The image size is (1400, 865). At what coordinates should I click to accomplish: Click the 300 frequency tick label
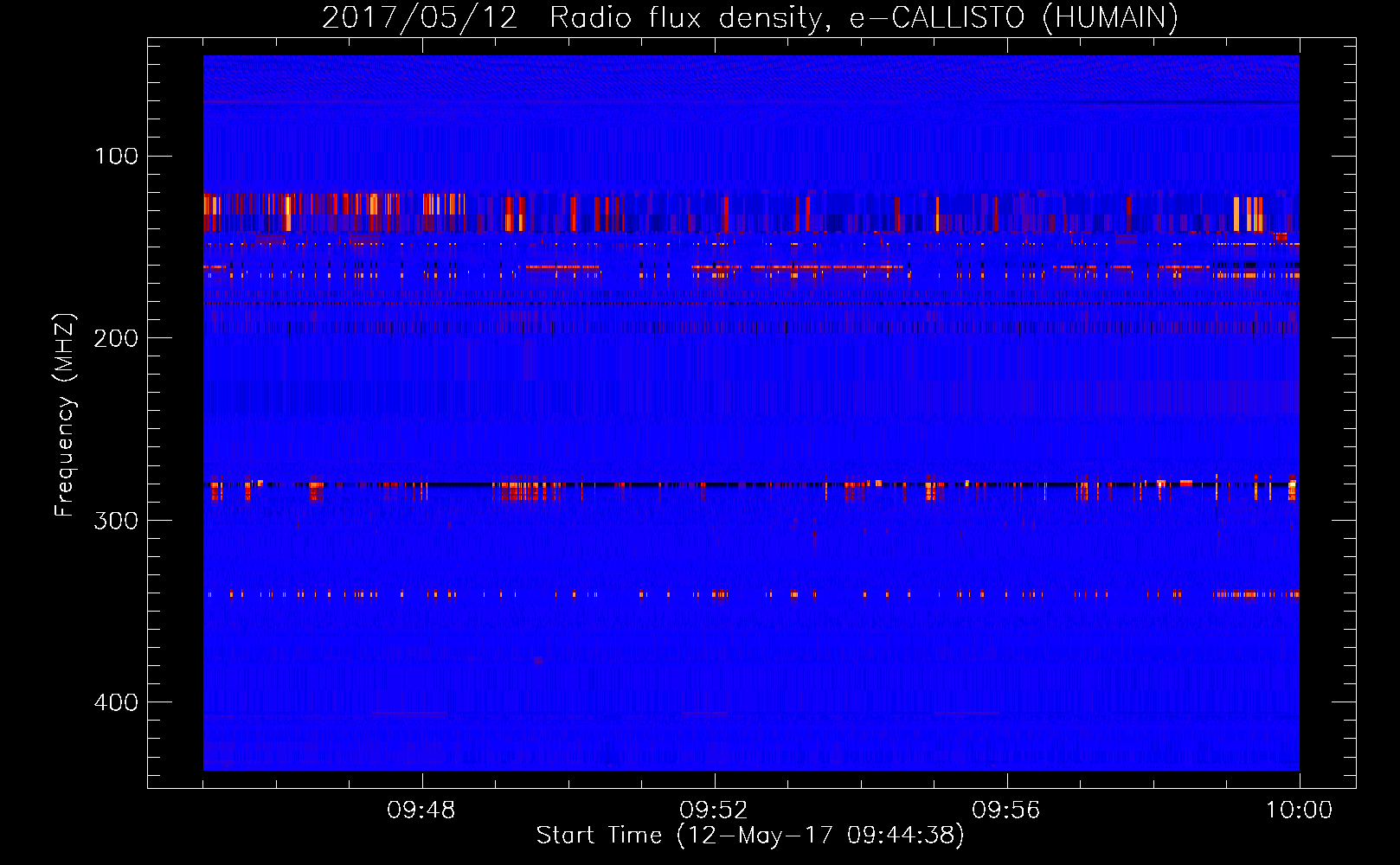(x=117, y=520)
